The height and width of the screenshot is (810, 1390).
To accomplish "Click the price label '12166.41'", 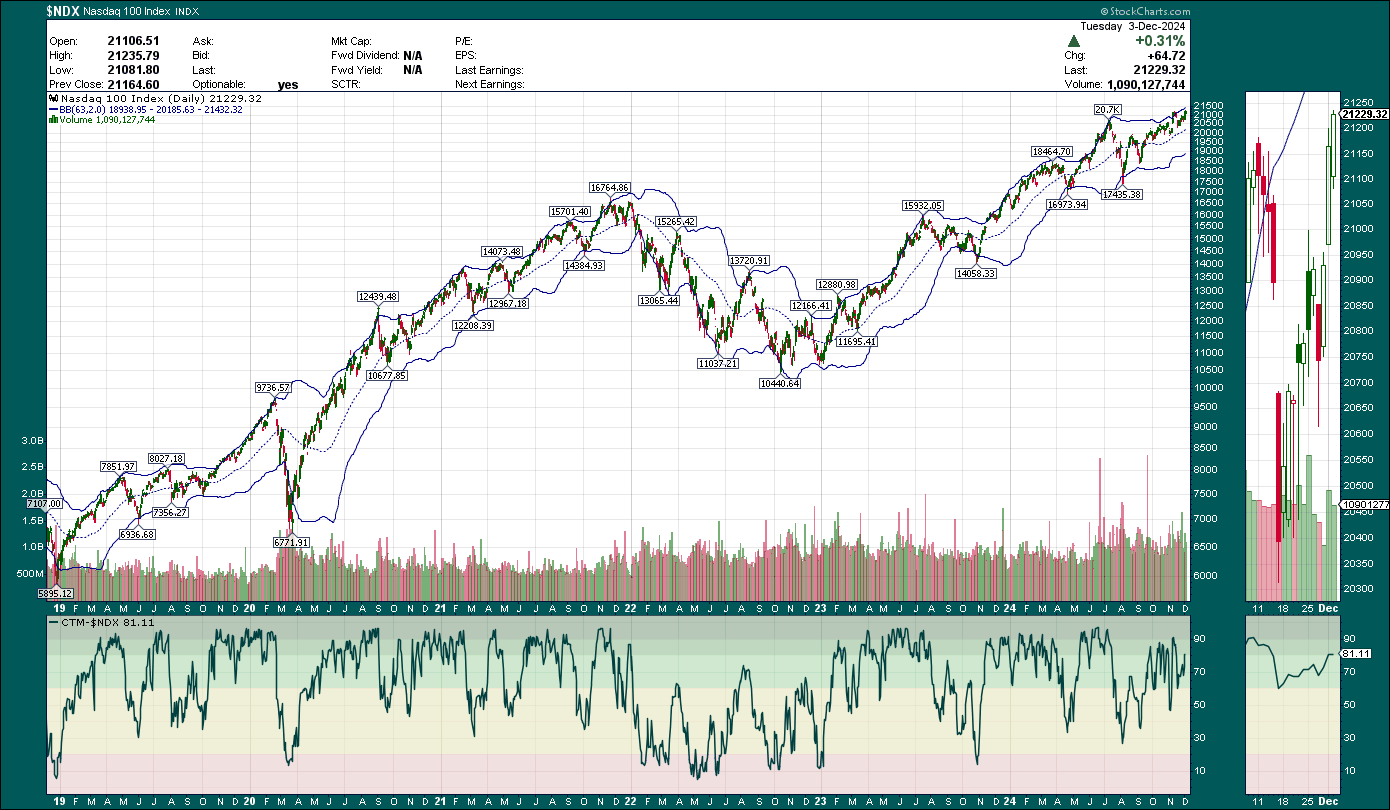I will [811, 305].
